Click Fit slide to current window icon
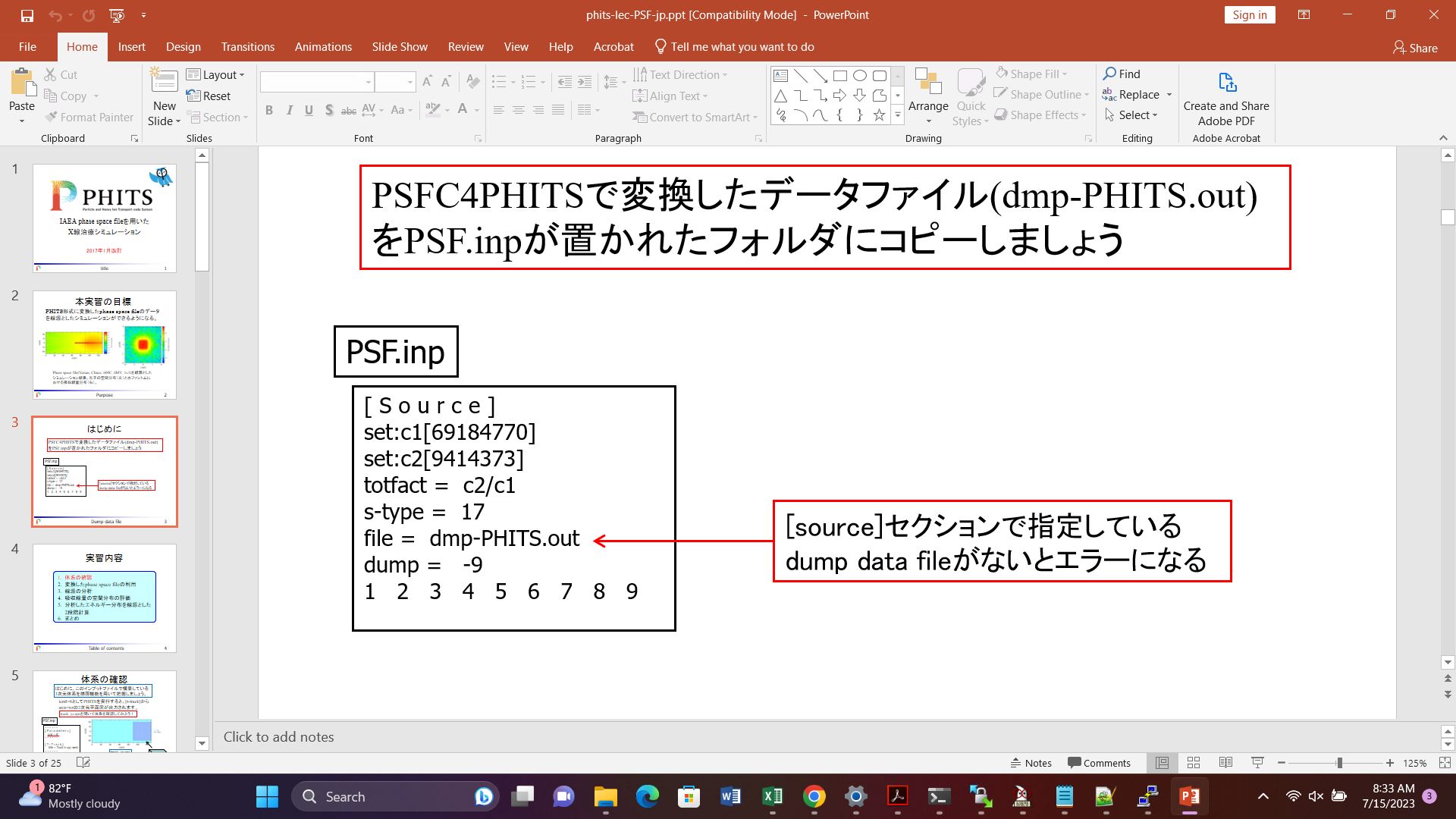Viewport: 1456px width, 819px height. pos(1445,763)
